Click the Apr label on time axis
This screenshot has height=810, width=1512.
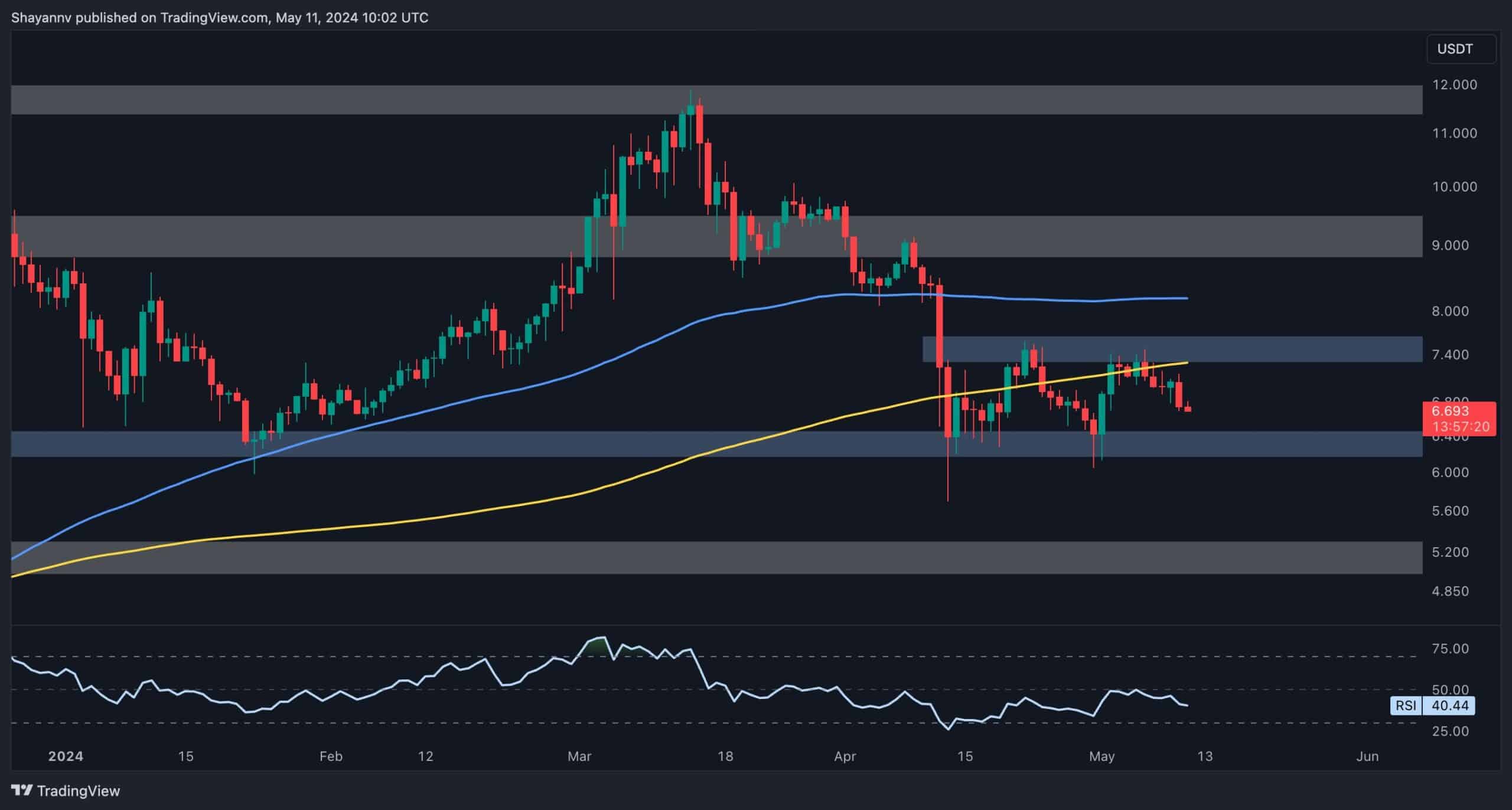tap(845, 756)
